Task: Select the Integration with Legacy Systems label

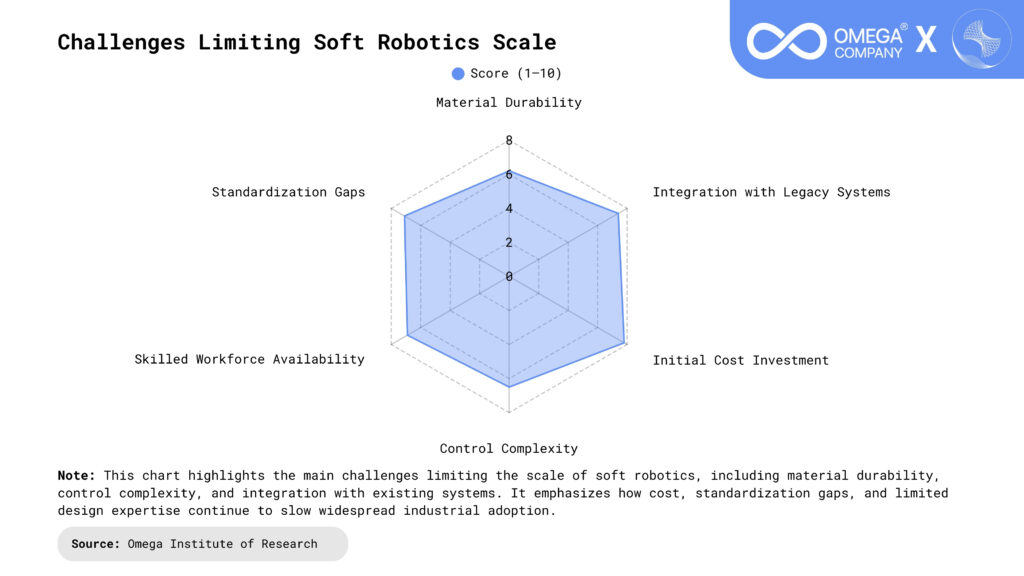Action: pyautogui.click(x=771, y=192)
